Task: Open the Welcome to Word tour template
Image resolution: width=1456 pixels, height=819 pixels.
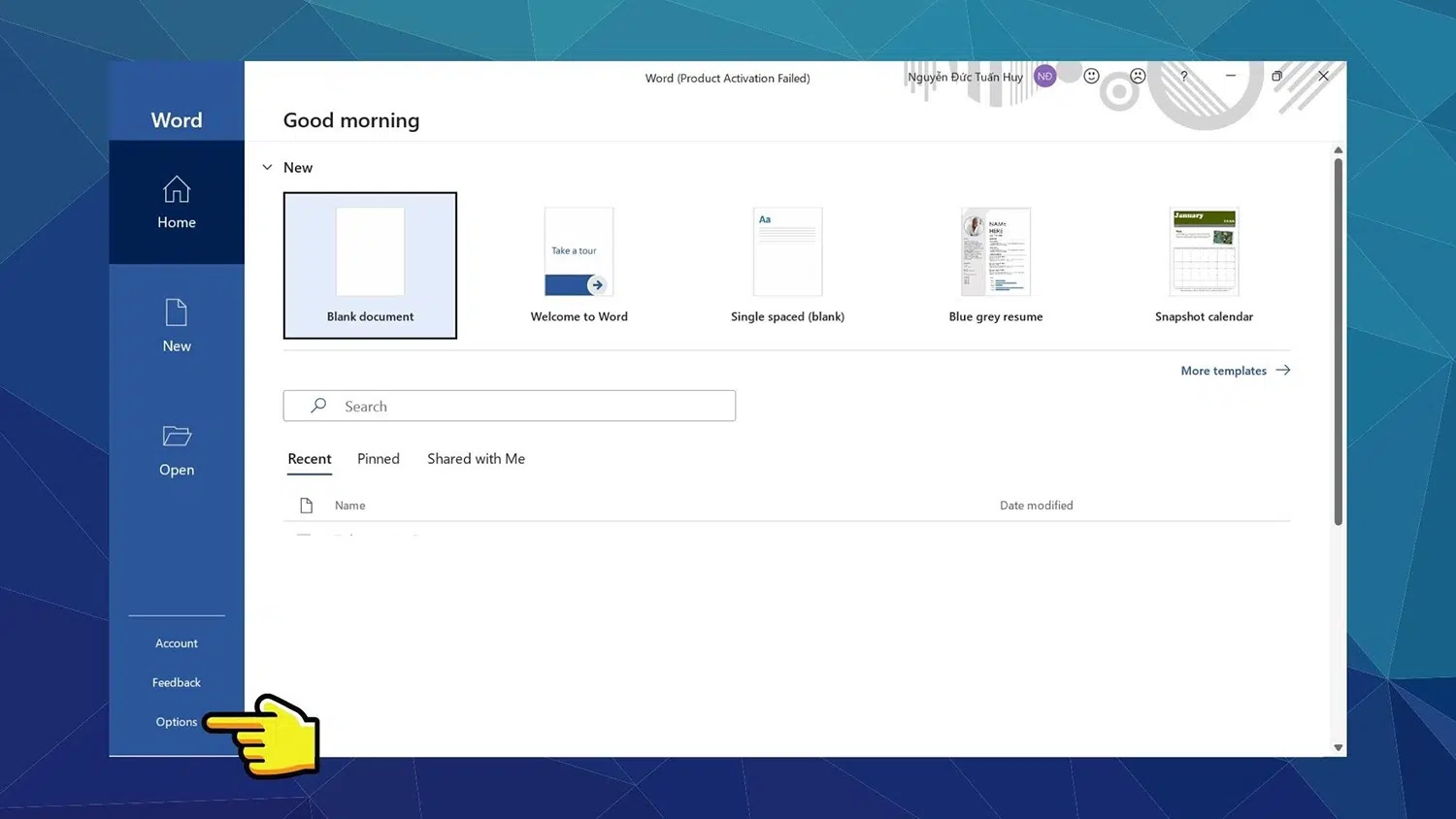Action: 579,265
